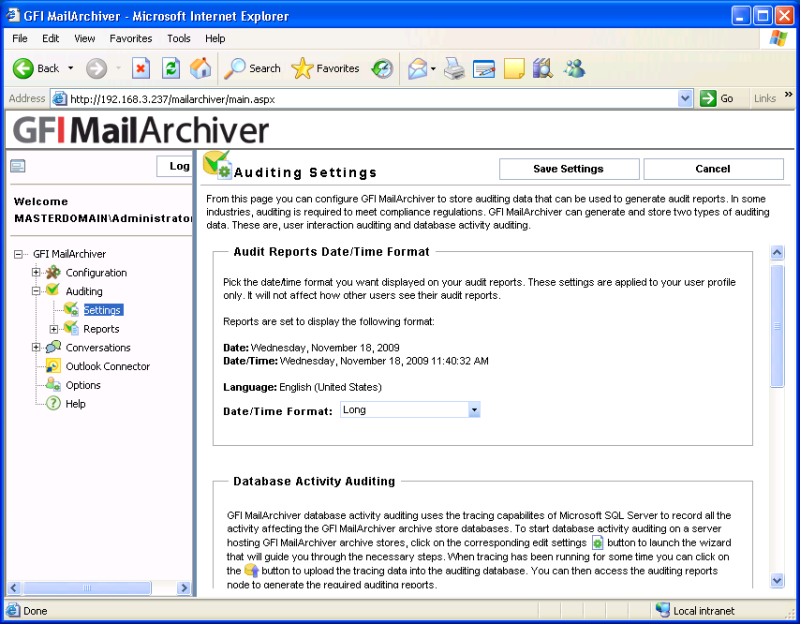
Task: Click the Options users icon
Action: point(53,384)
